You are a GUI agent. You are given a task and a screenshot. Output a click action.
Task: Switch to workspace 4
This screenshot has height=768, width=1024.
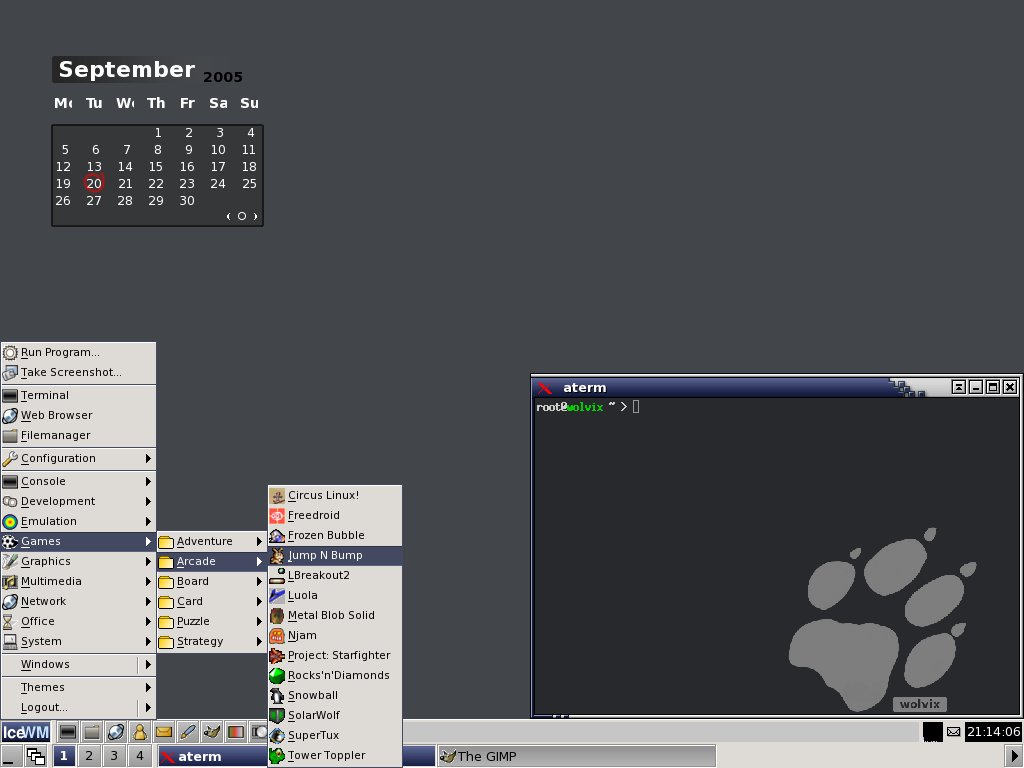point(139,756)
